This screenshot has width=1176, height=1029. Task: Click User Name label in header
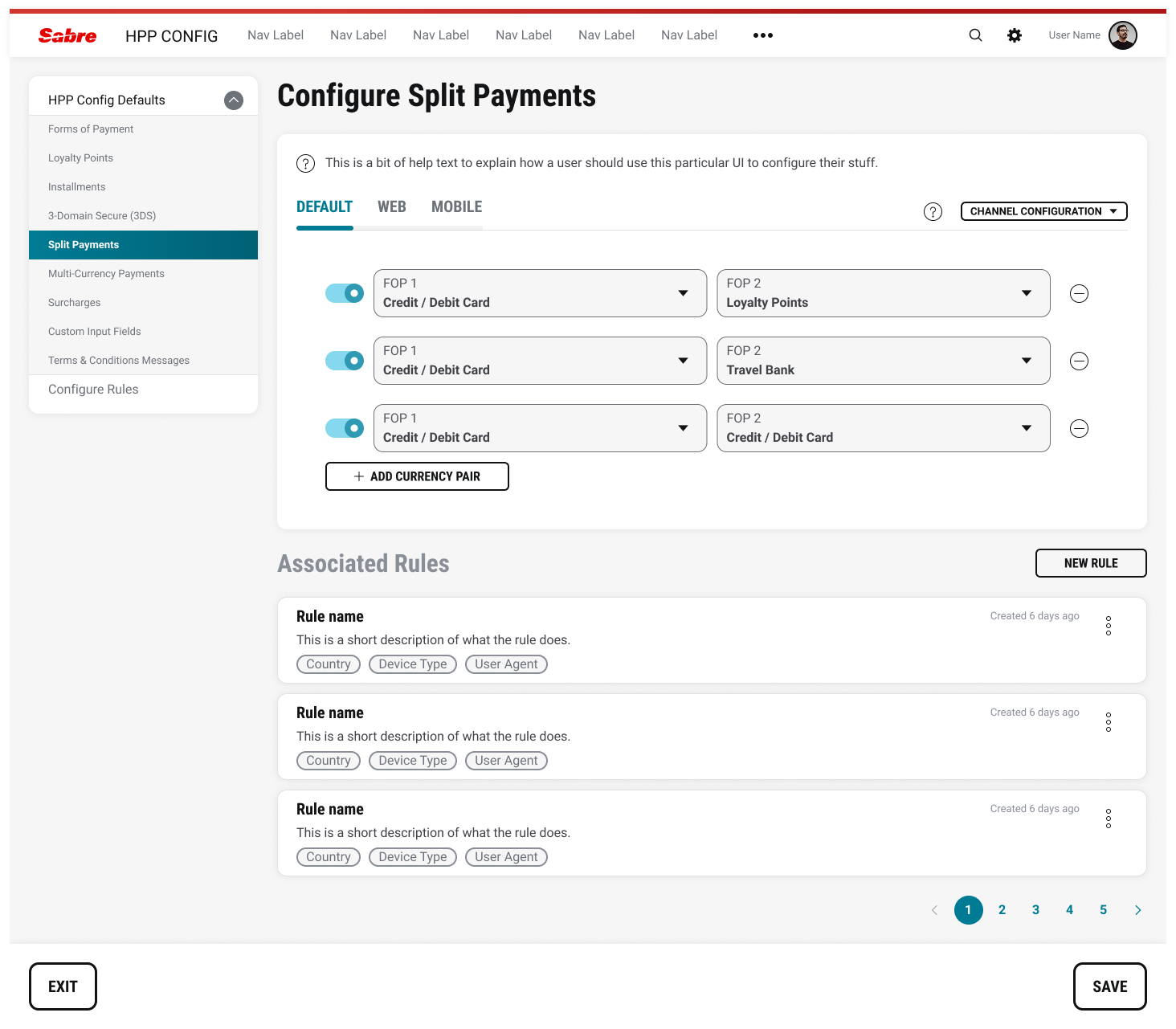click(x=1075, y=35)
